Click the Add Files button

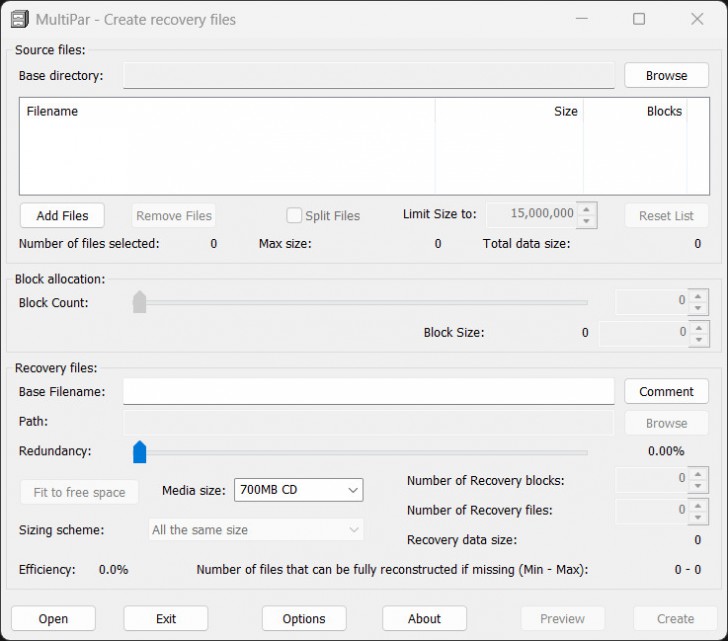coord(62,215)
